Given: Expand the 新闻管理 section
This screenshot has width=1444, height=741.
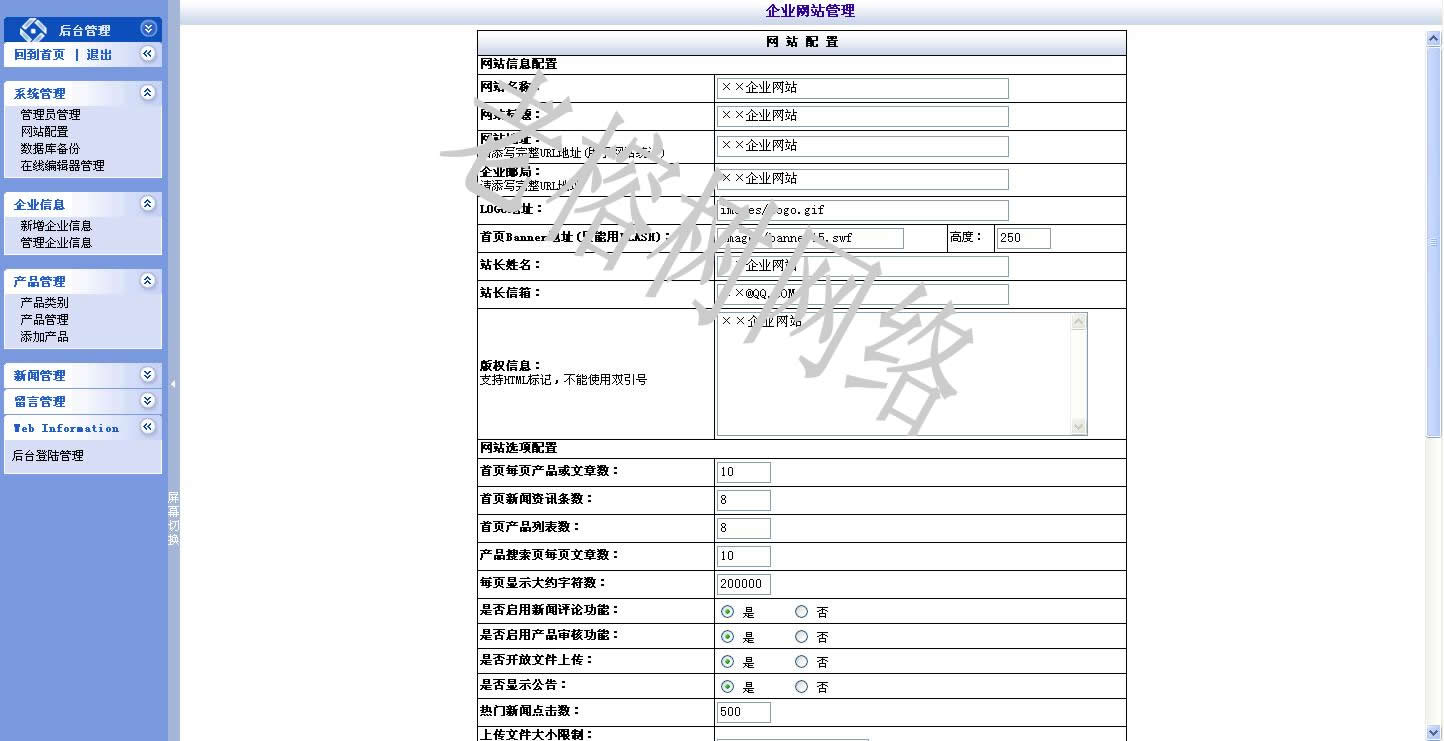Looking at the screenshot, I should point(148,375).
